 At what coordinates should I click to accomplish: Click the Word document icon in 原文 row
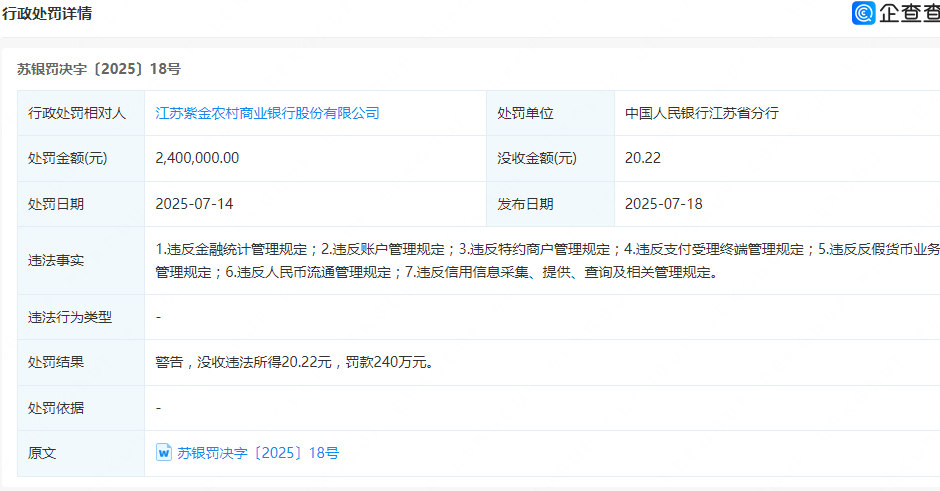tap(164, 453)
